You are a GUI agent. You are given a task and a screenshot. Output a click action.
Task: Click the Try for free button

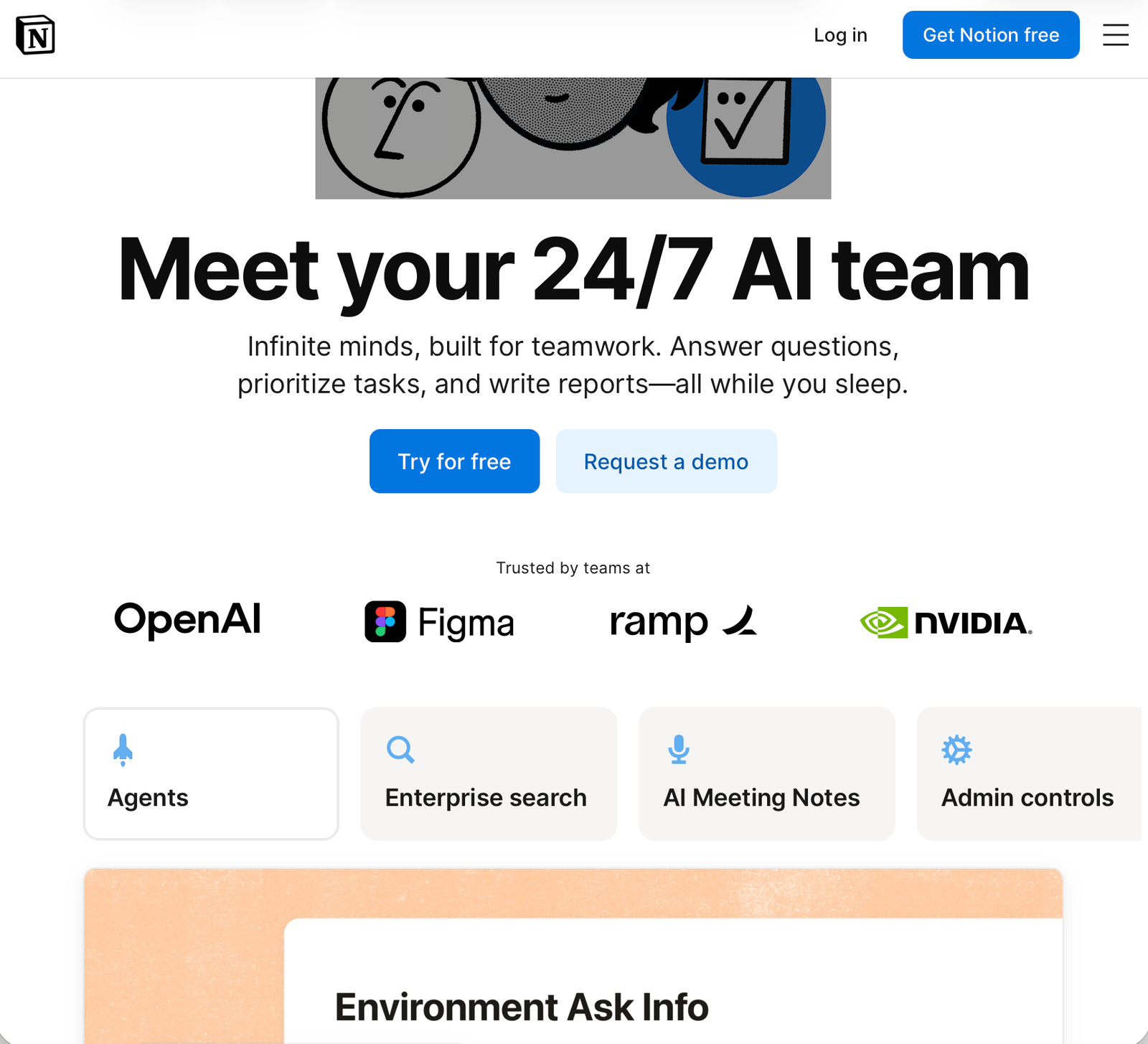[x=454, y=461]
